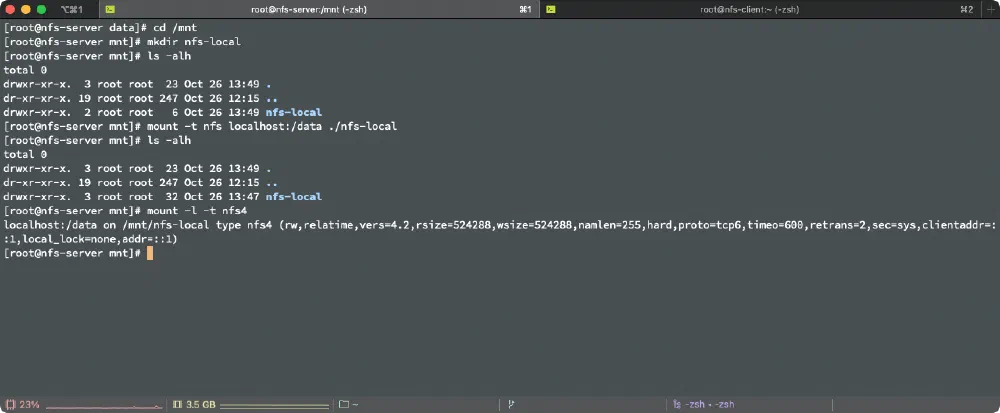This screenshot has width=1000, height=413.
Task: Click the -zsh job list in status bar
Action: click(x=709, y=404)
